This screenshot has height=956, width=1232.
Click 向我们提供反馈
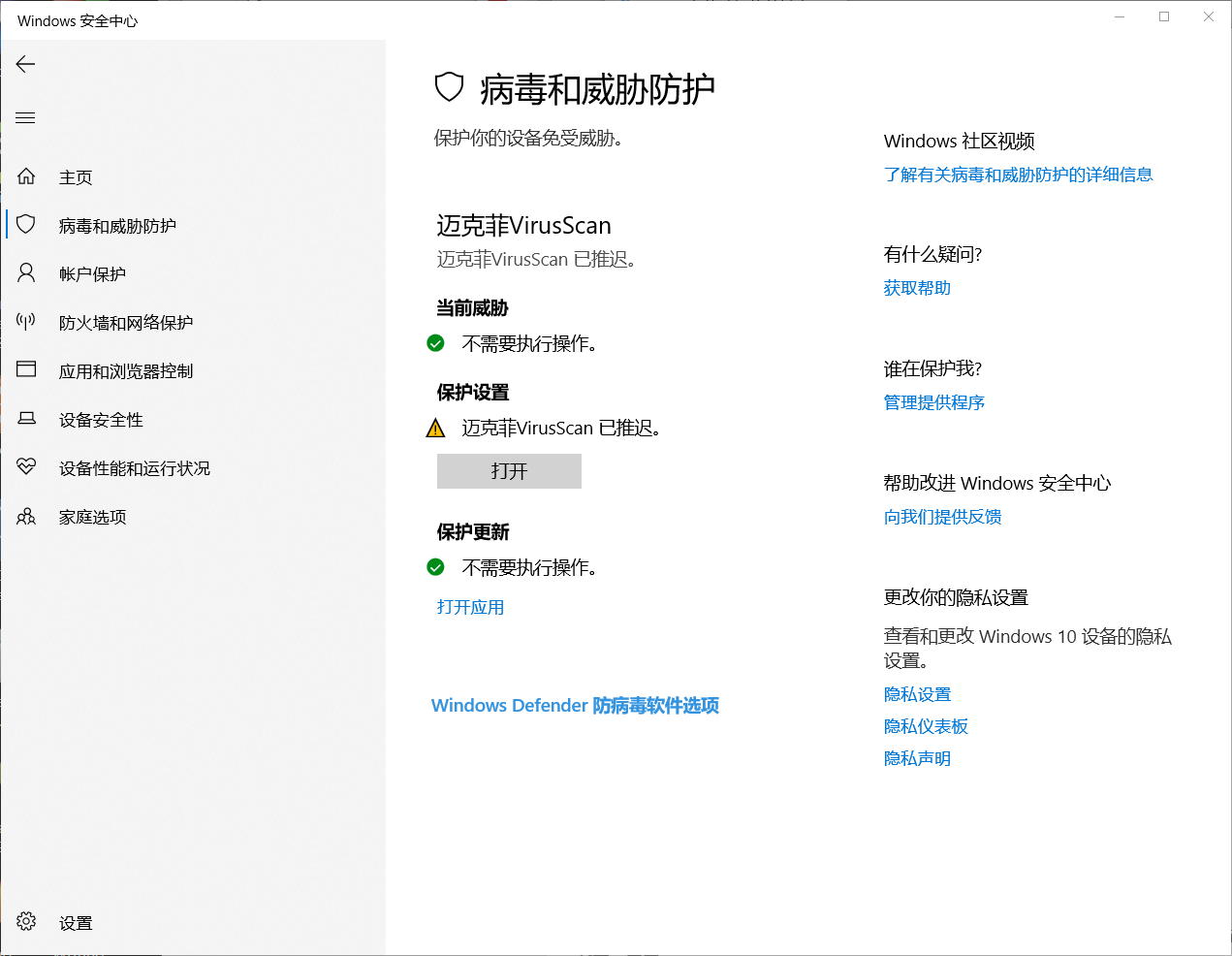942,517
